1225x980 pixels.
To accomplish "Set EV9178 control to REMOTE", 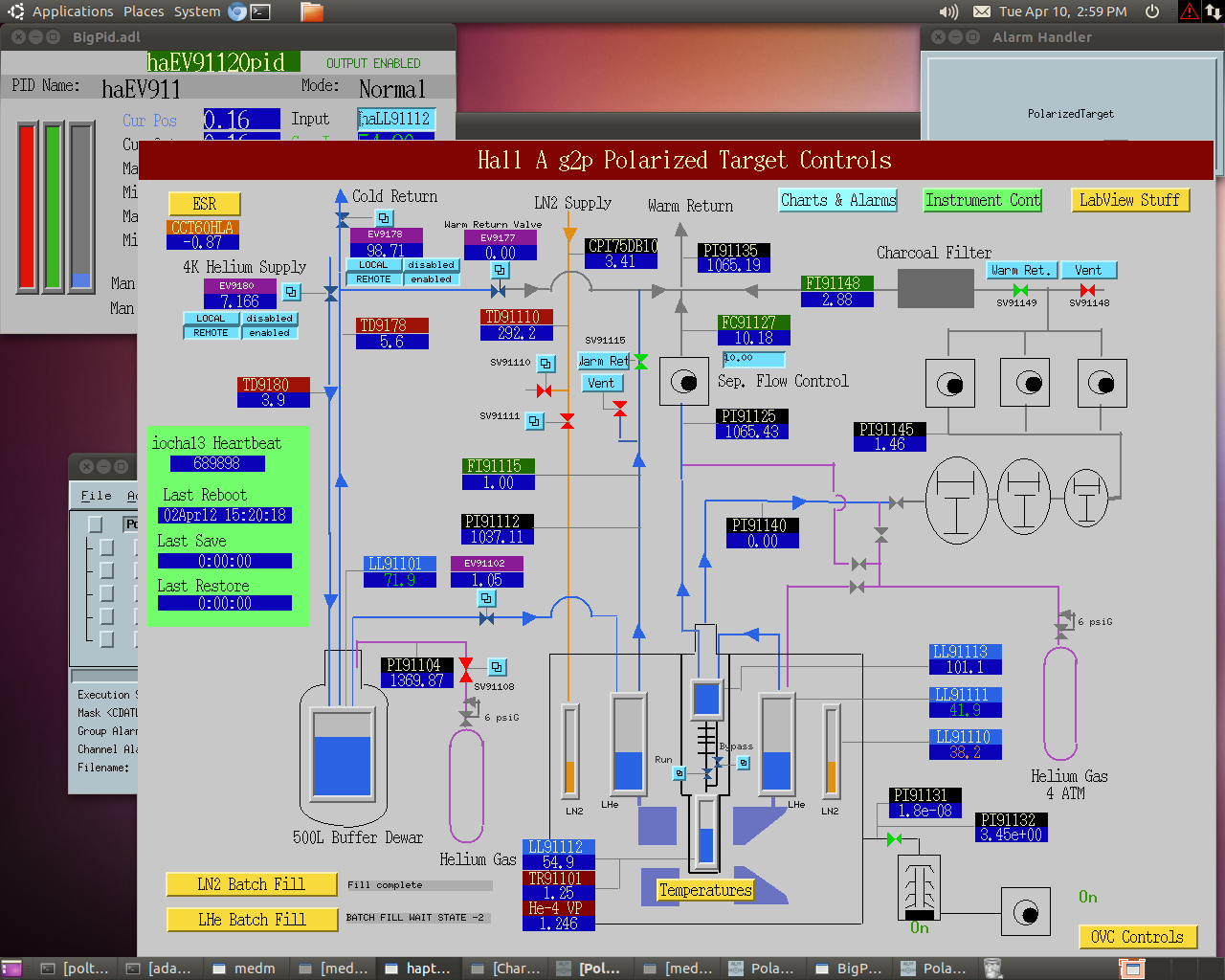I will 373,279.
